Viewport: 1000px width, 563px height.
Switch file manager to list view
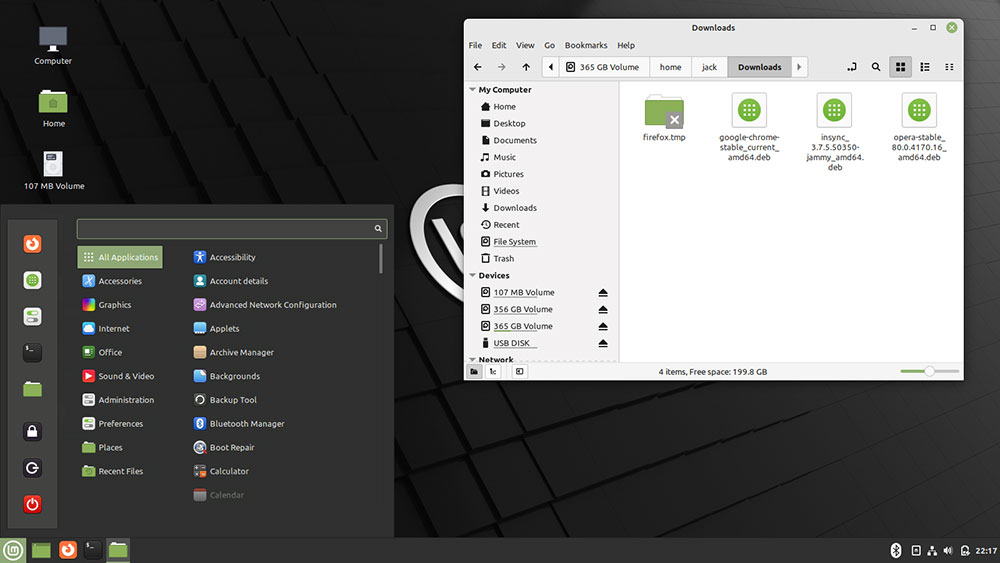[925, 67]
